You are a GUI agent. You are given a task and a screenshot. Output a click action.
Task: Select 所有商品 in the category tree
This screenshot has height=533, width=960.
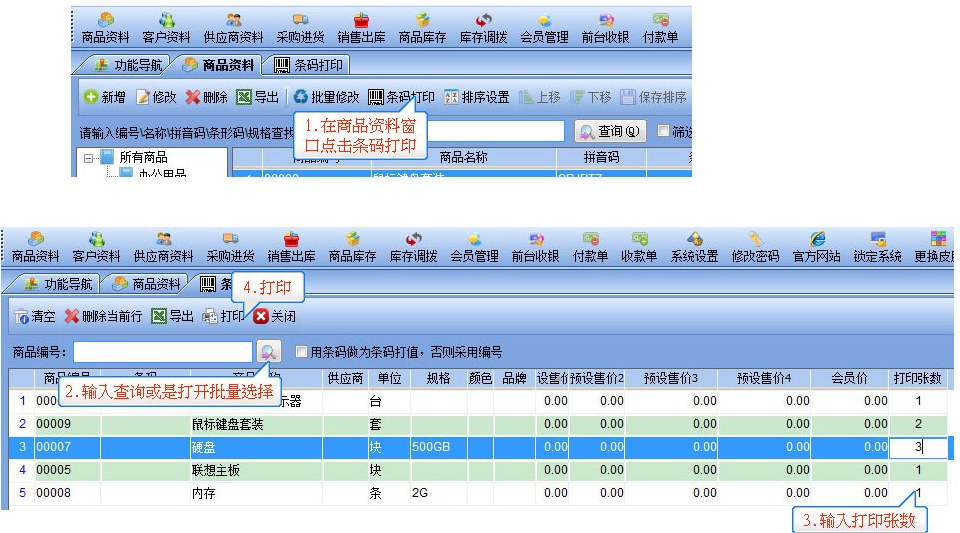[x=143, y=157]
